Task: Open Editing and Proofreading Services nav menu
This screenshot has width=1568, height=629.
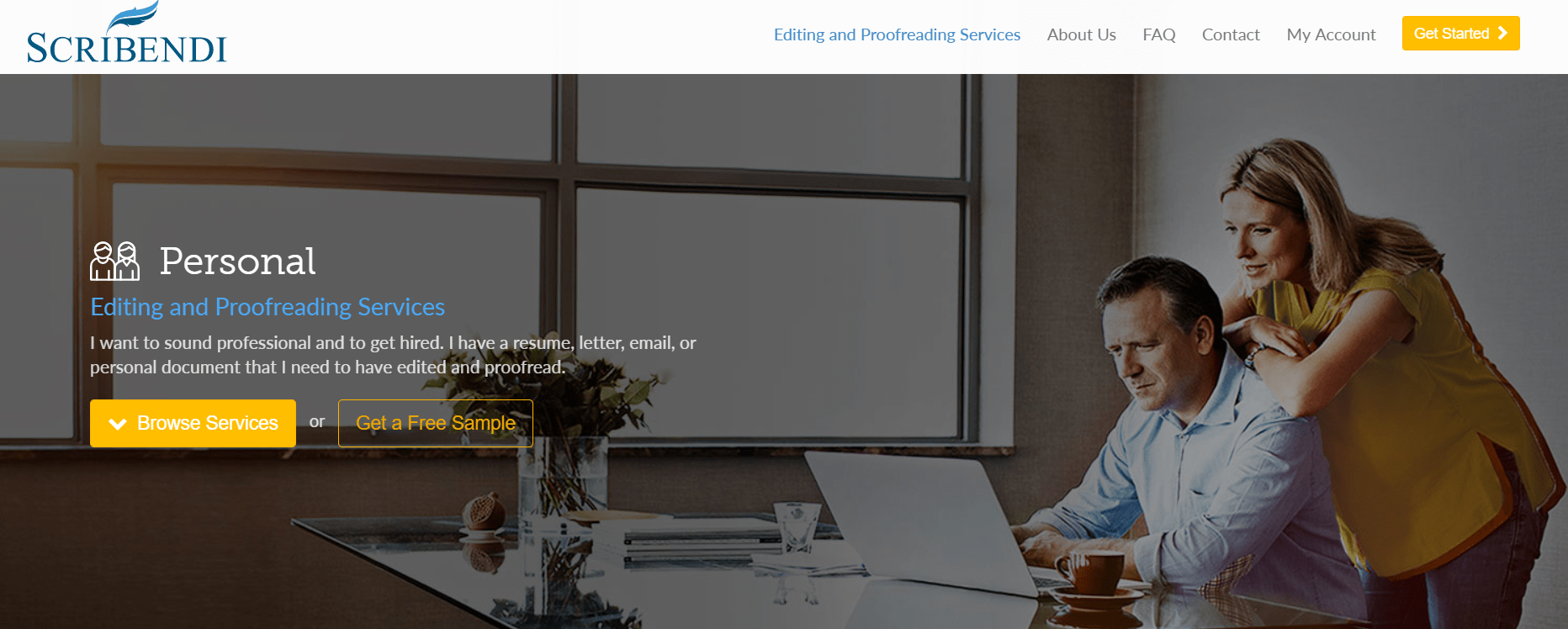Action: 897,34
